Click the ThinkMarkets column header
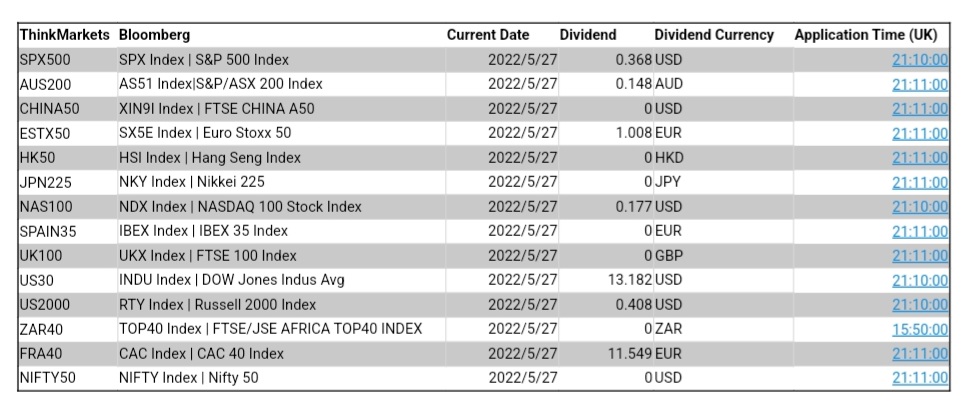961x409 pixels. click(x=64, y=35)
